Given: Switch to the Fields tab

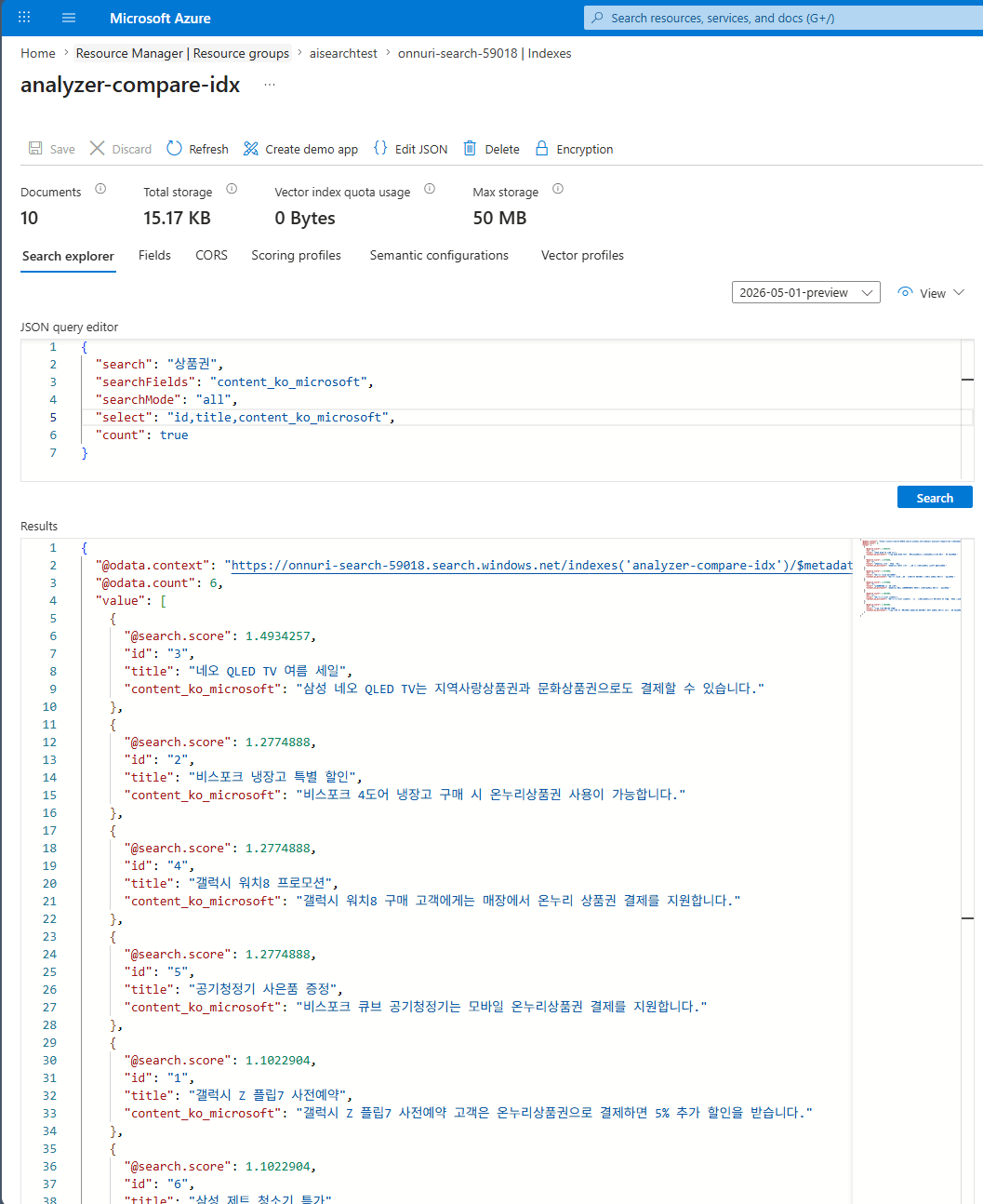Looking at the screenshot, I should [x=154, y=255].
